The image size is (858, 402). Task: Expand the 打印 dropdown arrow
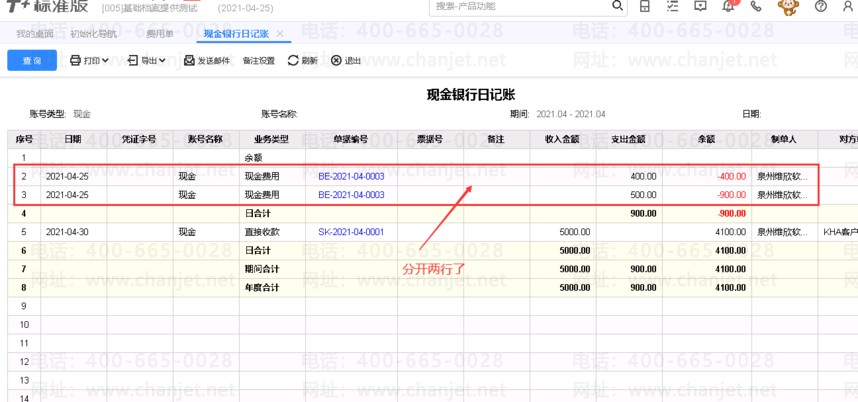(106, 61)
